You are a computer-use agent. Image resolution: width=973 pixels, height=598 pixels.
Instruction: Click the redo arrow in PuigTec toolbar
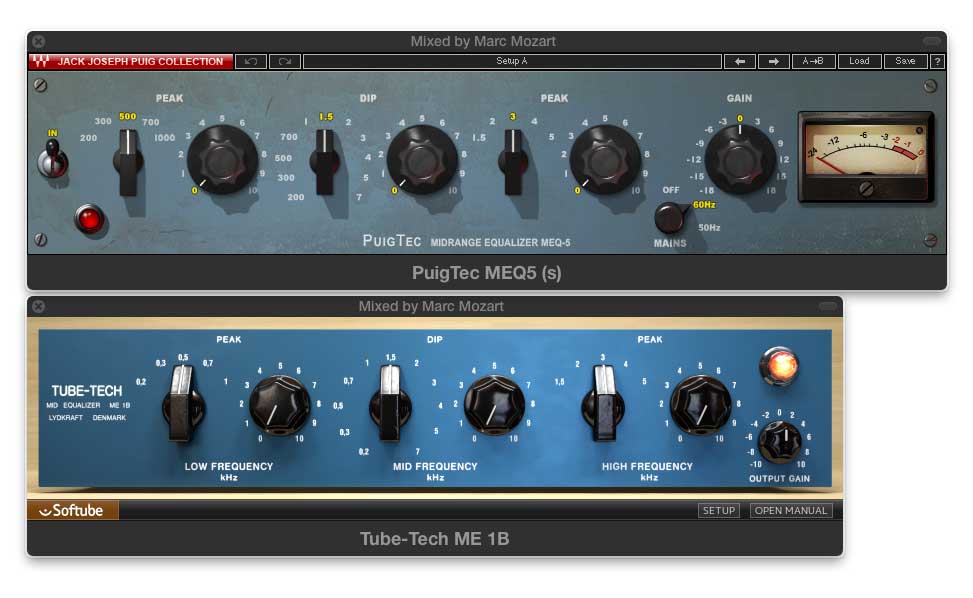[x=285, y=61]
